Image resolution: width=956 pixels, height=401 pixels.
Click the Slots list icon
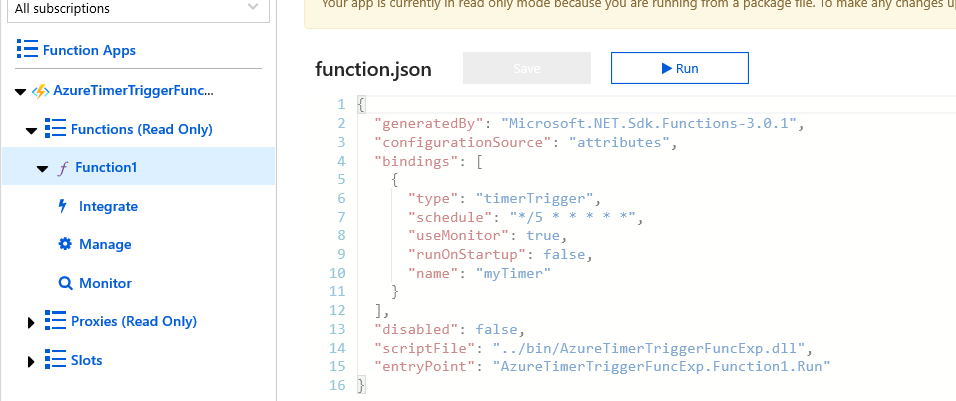[x=55, y=360]
